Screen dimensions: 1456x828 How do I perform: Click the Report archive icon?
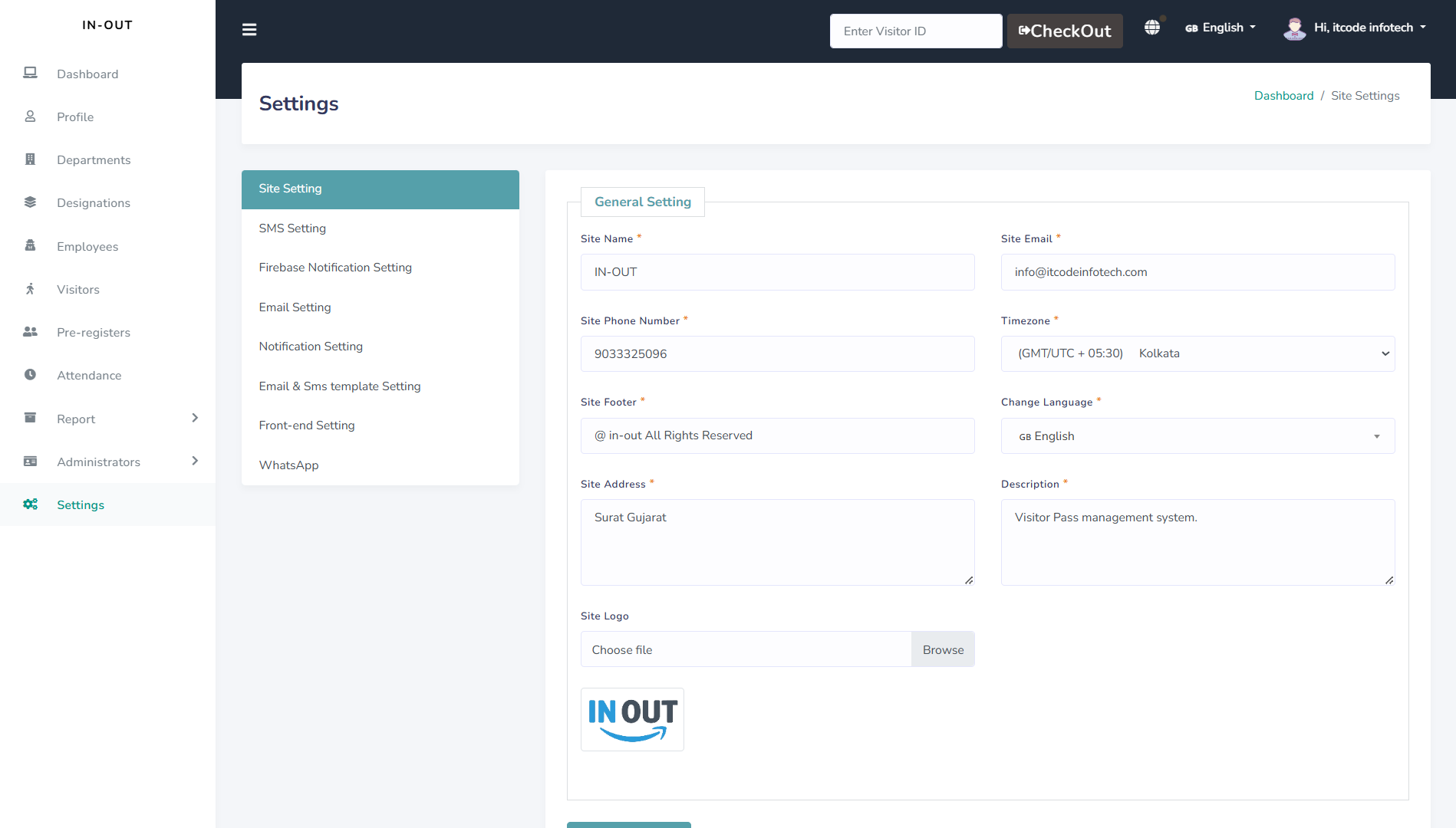click(x=30, y=418)
